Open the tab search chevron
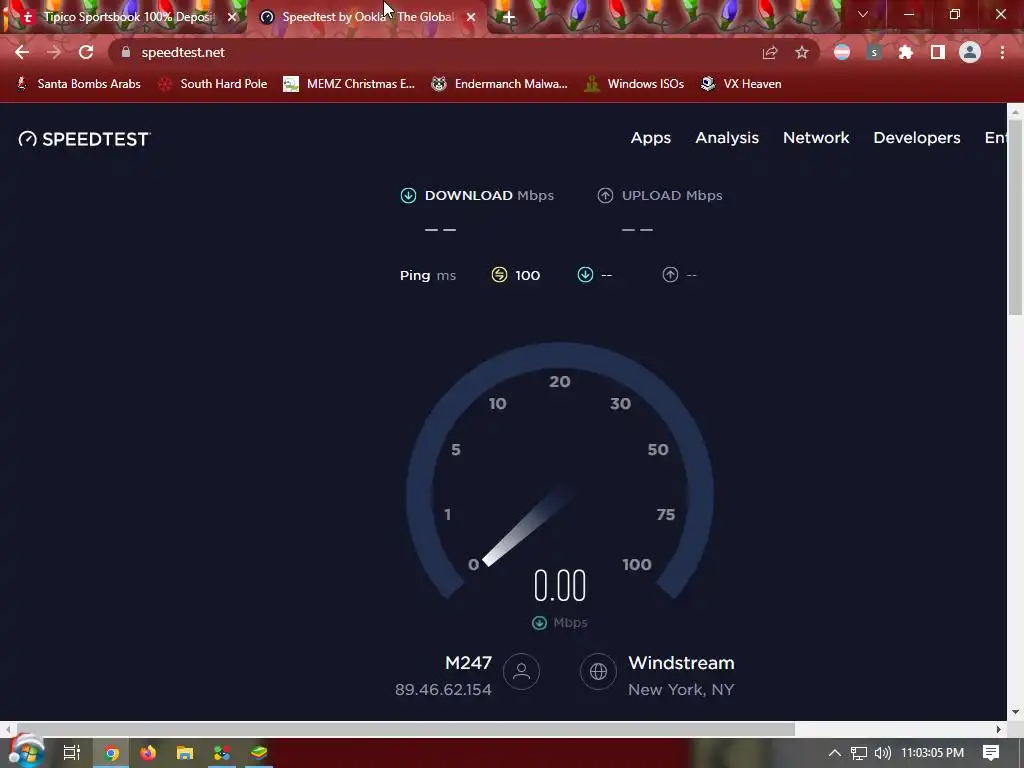Image resolution: width=1024 pixels, height=768 pixels. click(x=863, y=14)
